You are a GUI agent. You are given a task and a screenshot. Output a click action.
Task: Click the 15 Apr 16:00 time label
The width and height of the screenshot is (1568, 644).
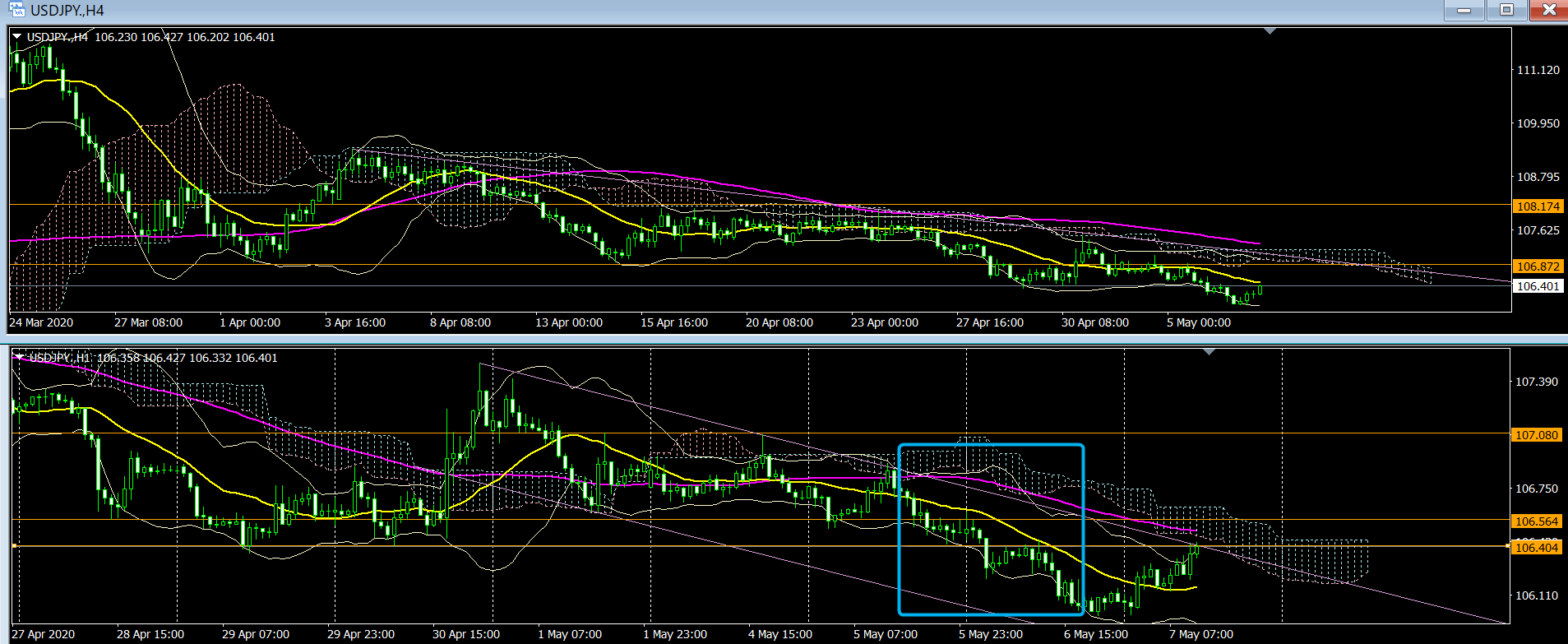click(x=674, y=322)
